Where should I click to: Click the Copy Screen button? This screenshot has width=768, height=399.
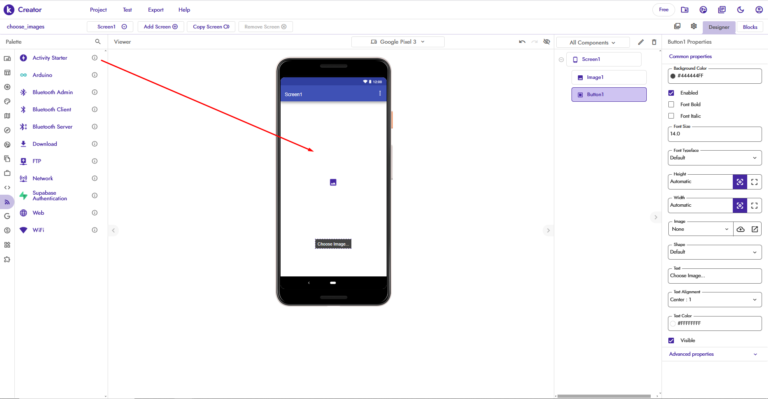coord(211,26)
